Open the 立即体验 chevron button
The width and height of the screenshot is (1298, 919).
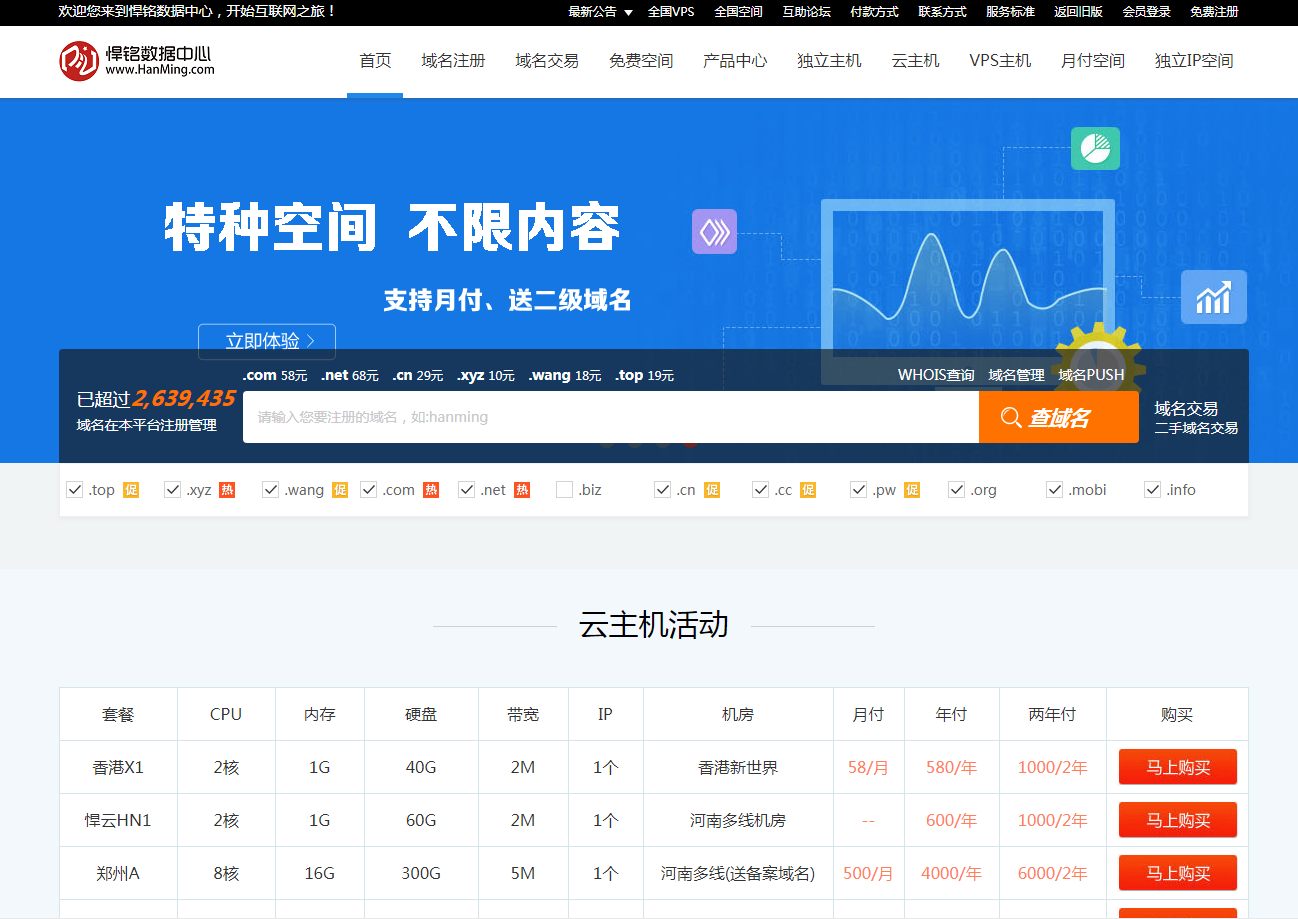coord(267,341)
